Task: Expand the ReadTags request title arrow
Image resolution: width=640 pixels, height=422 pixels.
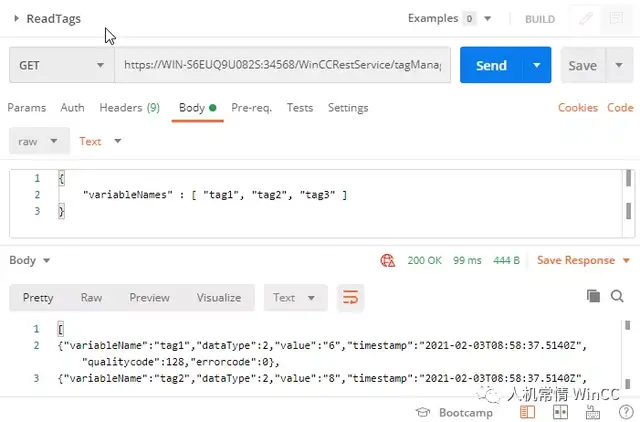Action: click(x=17, y=19)
